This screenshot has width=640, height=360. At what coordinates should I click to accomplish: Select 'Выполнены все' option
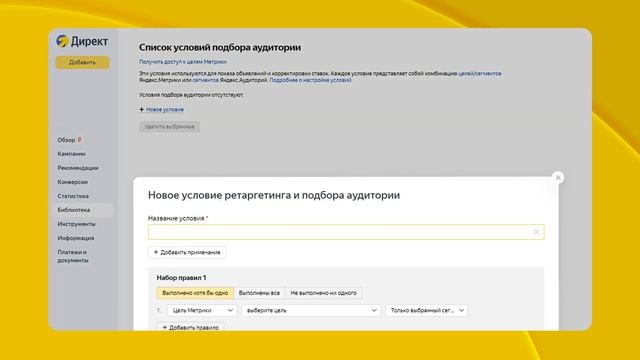coord(259,293)
